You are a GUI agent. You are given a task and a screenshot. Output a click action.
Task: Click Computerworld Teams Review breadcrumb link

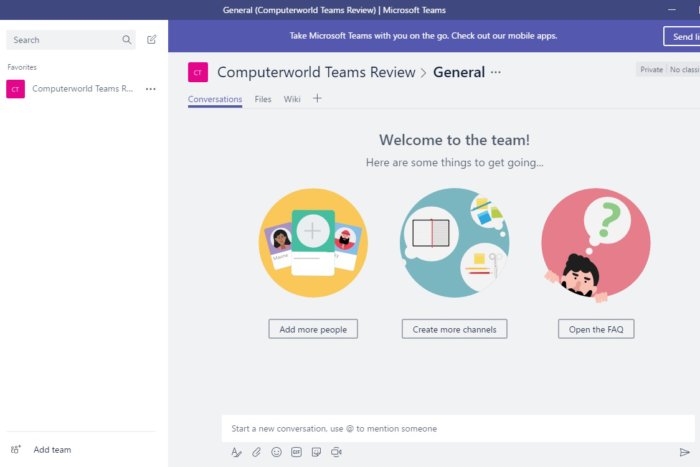click(316, 72)
